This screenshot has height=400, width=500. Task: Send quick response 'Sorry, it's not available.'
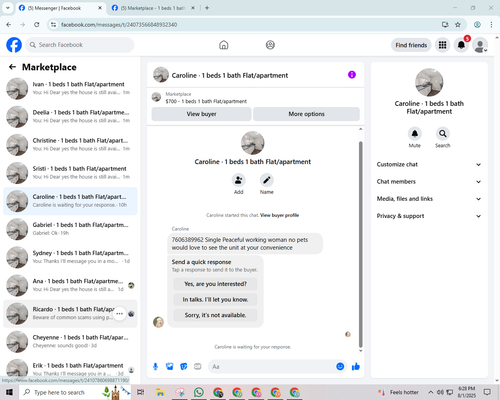pos(215,315)
